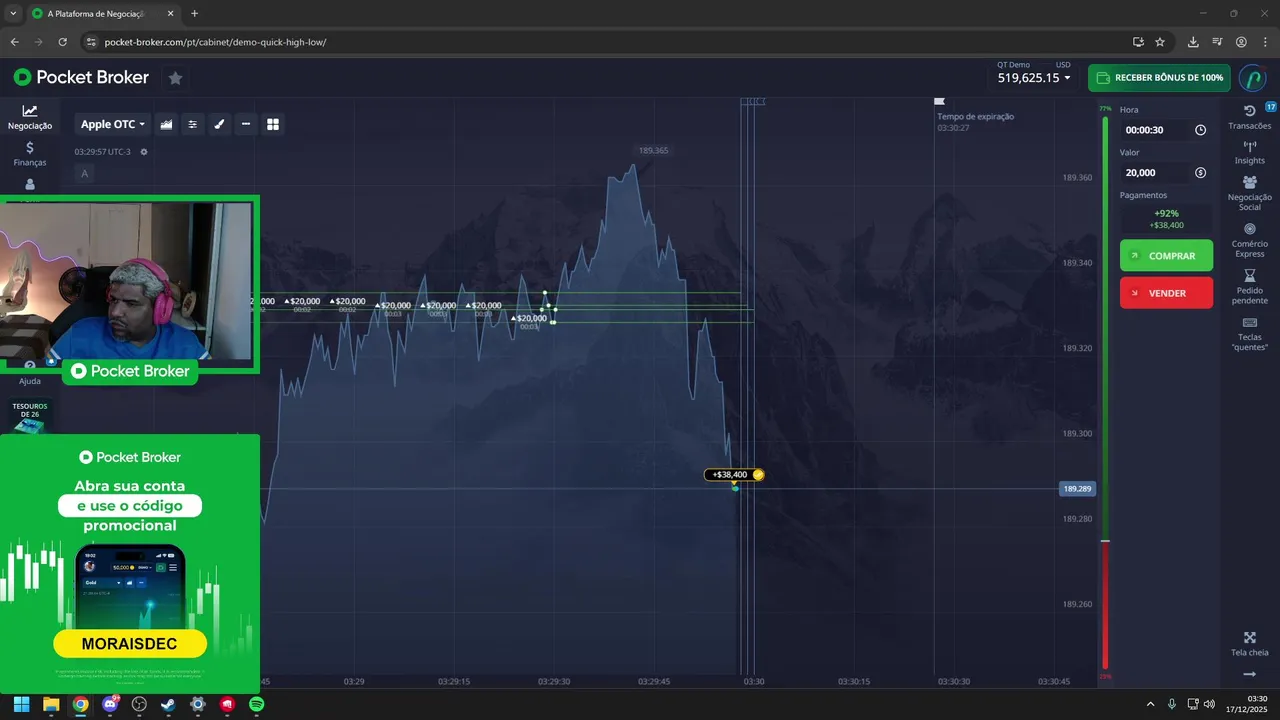Screen dimensions: 1280x720
Task: Collapse right sidebar with arrow icon
Action: pyautogui.click(x=1250, y=674)
